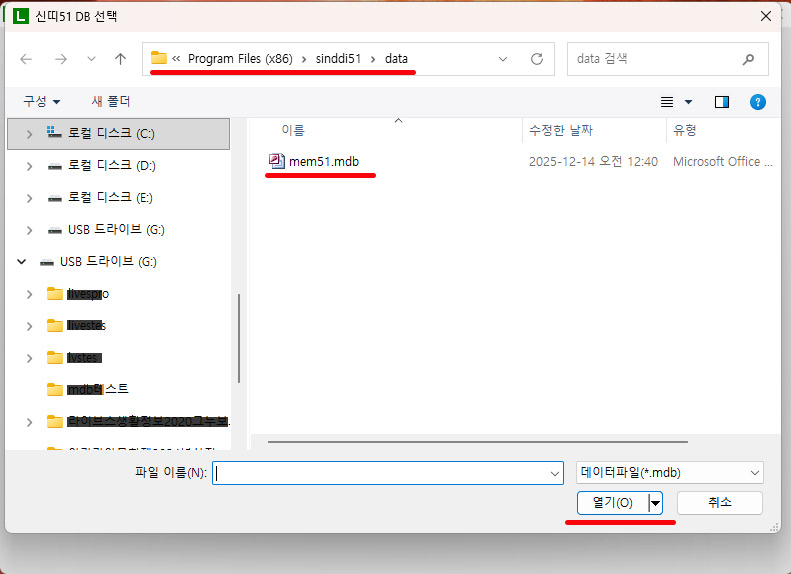Image resolution: width=791 pixels, height=574 pixels.
Task: Click 새 폴더 to create folder
Action: [x=110, y=102]
